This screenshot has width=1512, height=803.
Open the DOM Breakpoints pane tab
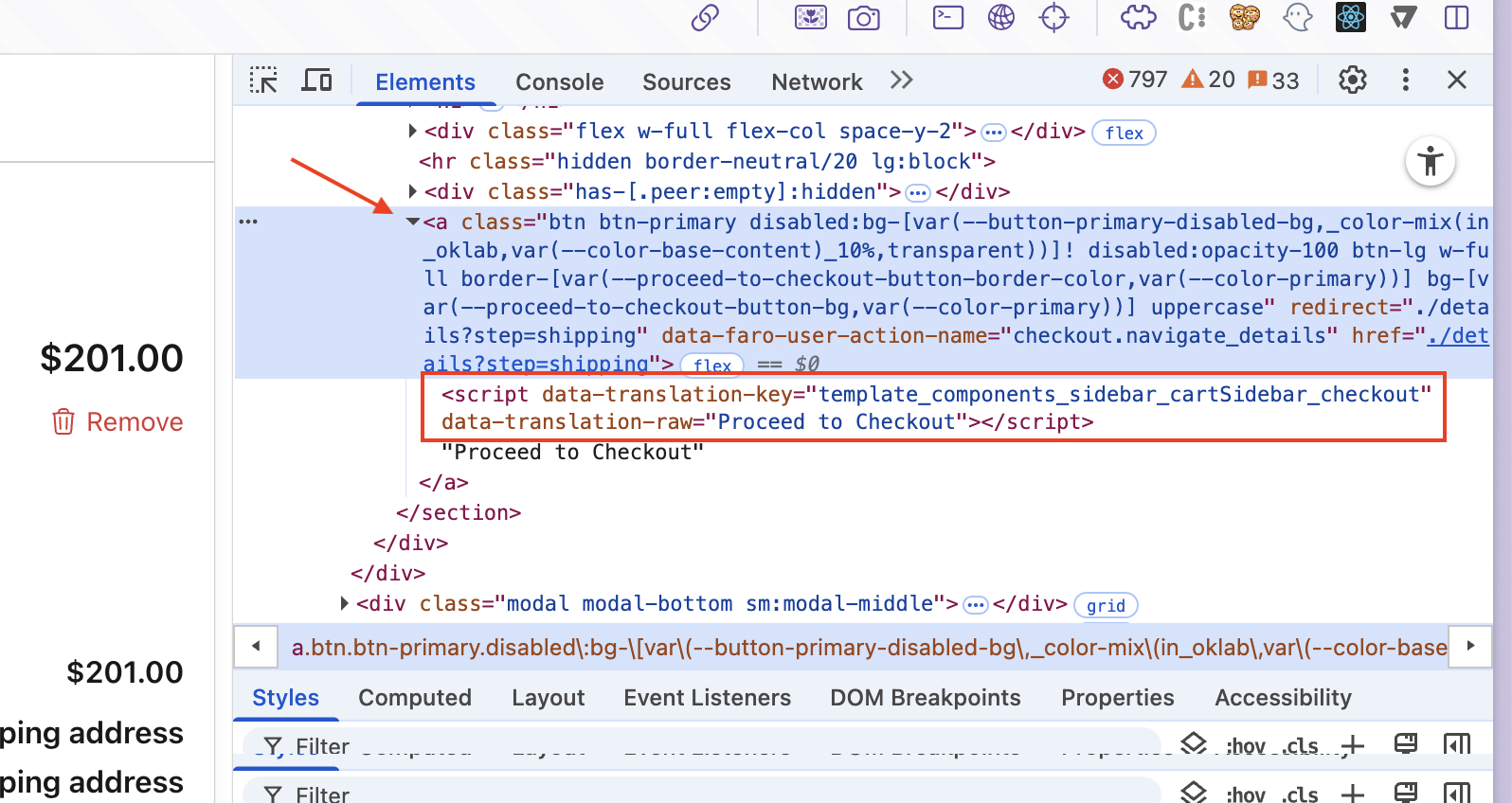click(x=926, y=698)
